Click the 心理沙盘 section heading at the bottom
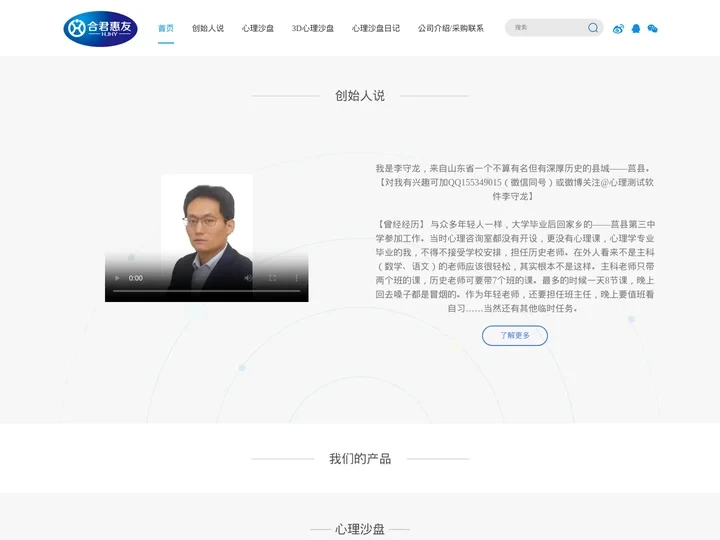720x540 pixels. coord(360,529)
